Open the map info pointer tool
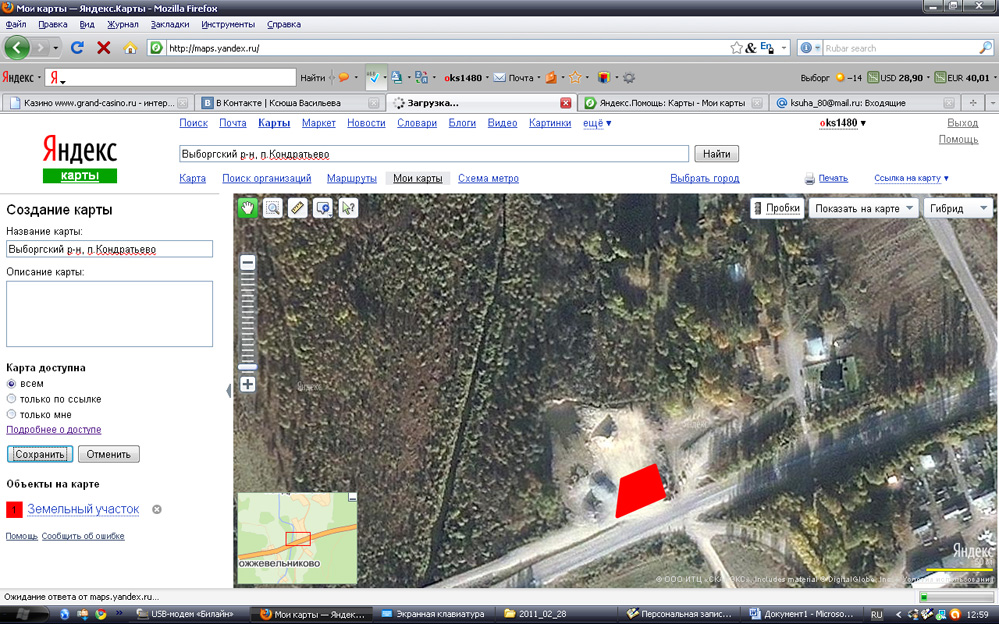Image resolution: width=999 pixels, height=624 pixels. pos(347,208)
